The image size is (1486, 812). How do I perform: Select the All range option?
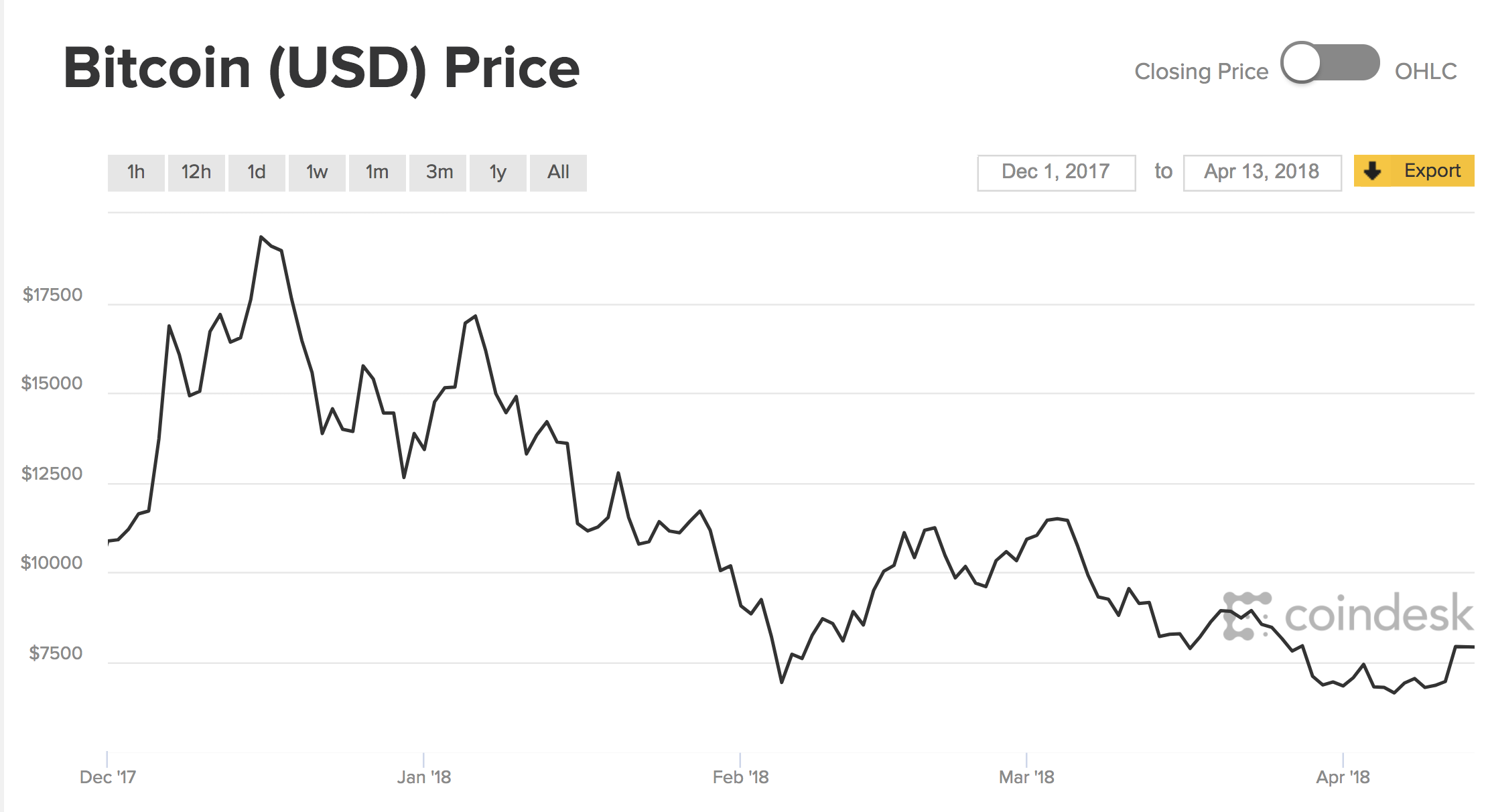(558, 172)
